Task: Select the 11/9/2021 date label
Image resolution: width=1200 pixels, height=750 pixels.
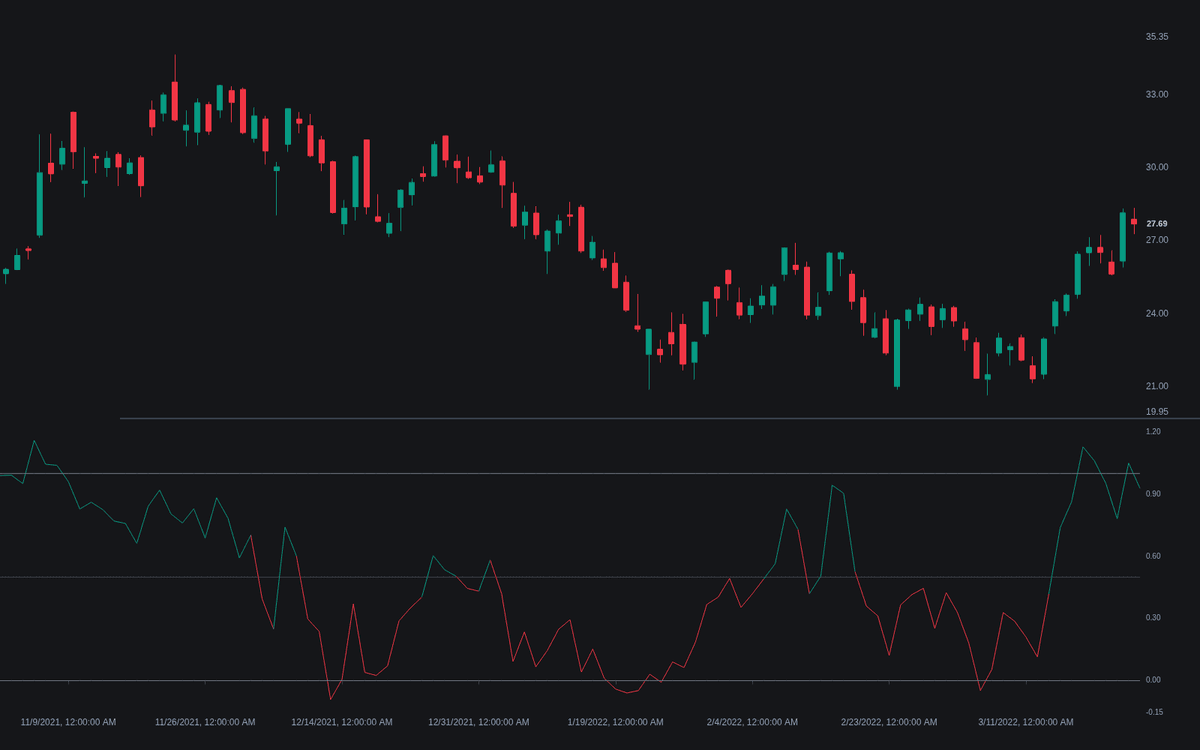Action: pyautogui.click(x=68, y=722)
